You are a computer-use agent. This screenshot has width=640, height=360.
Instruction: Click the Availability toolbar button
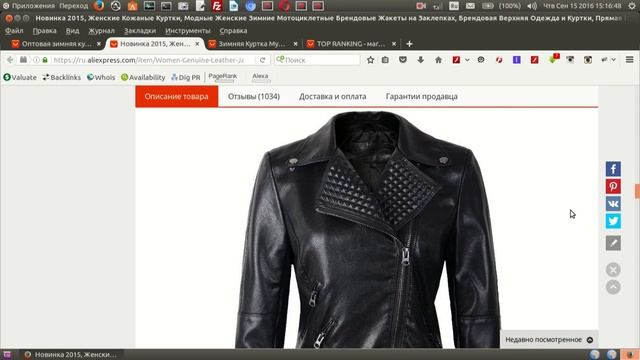tap(143, 77)
